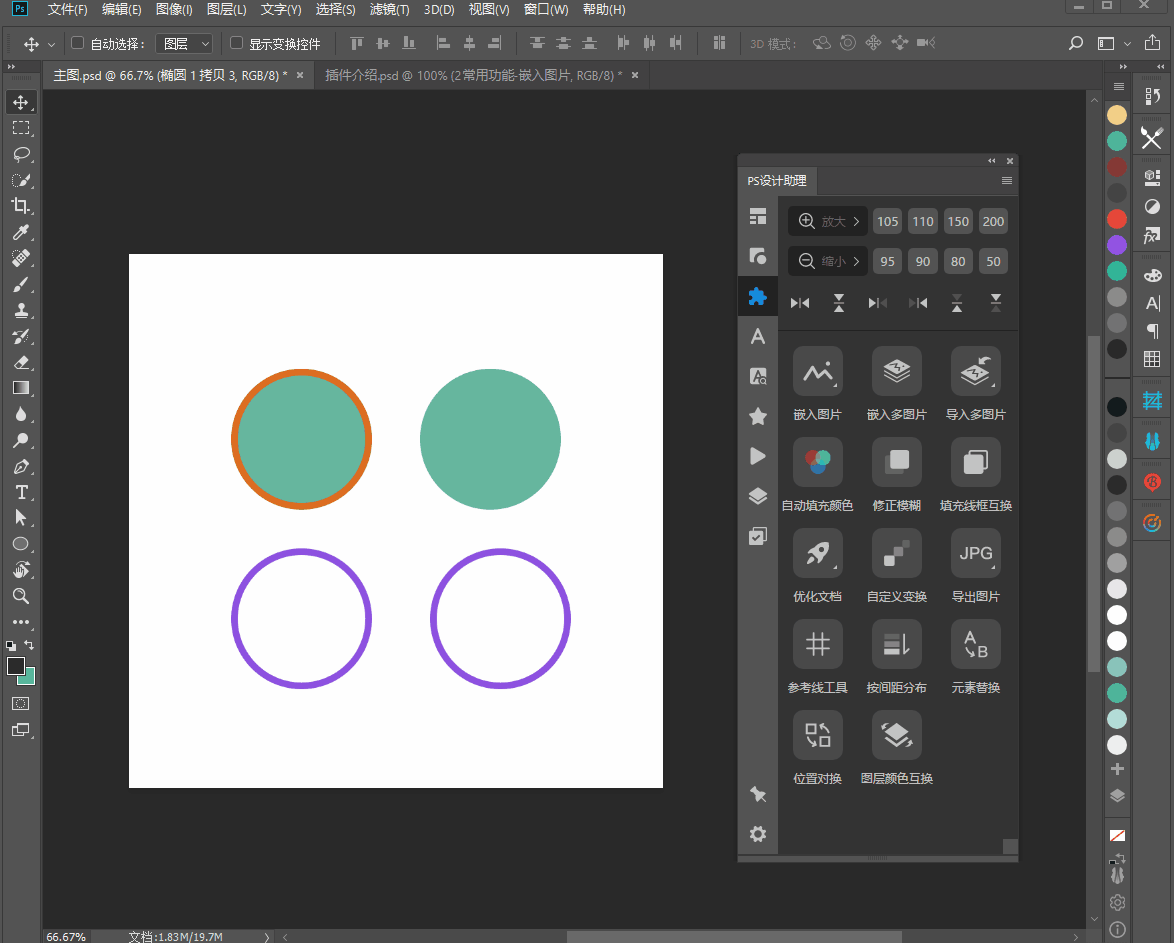Click the 150 zoom percent button
1174x943 pixels.
tap(958, 221)
